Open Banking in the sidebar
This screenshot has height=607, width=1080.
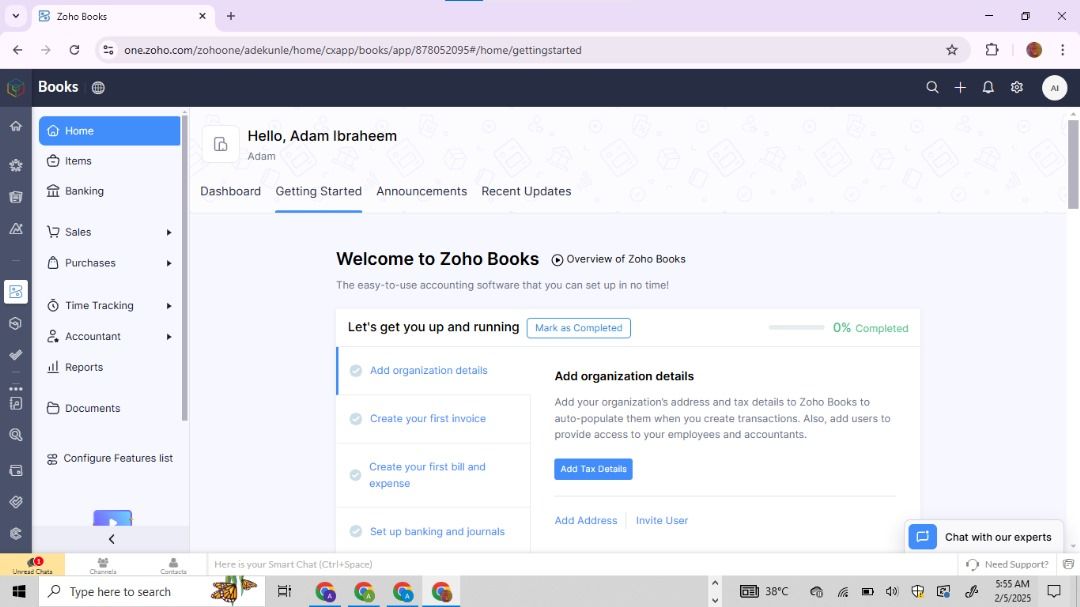pos(110,191)
